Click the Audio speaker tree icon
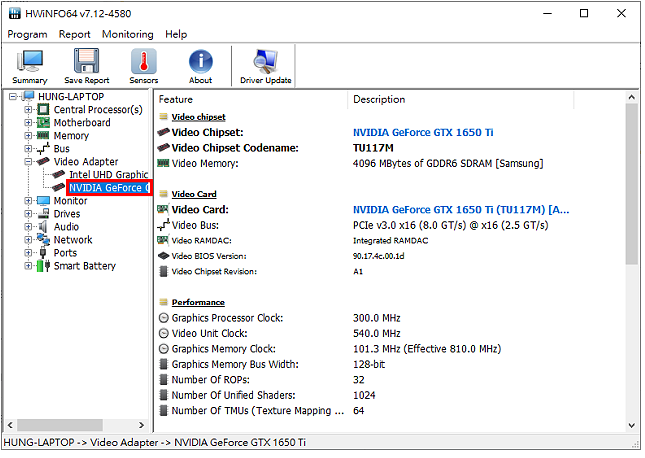The image size is (645, 458). [x=43, y=227]
